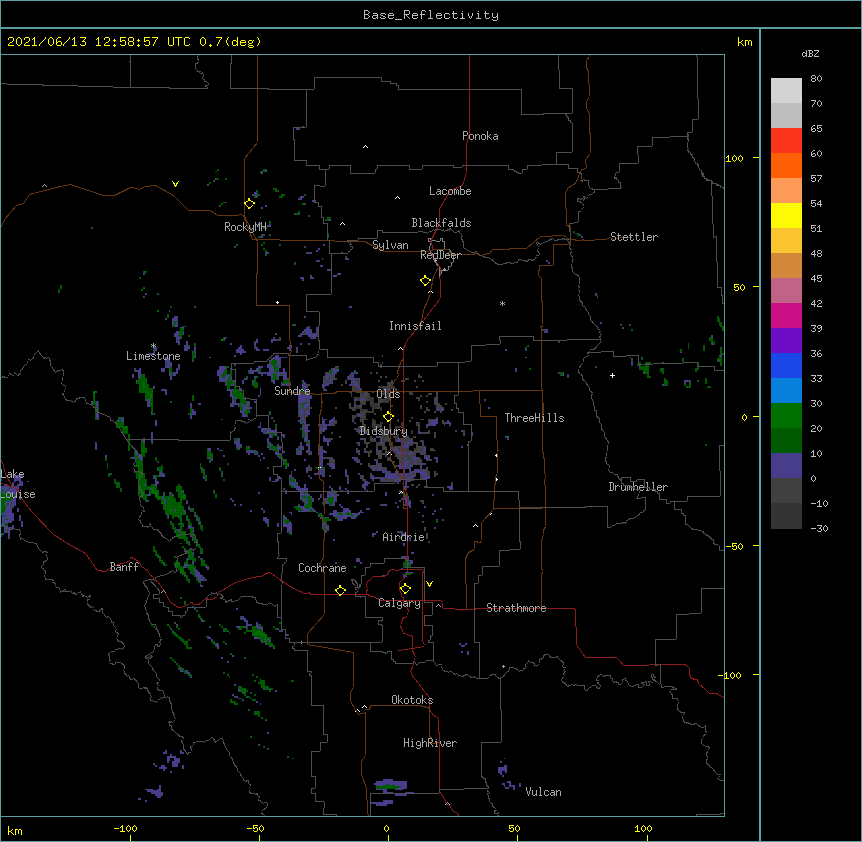Click the Cochrane town label
This screenshot has height=842, width=862.
coord(322,568)
